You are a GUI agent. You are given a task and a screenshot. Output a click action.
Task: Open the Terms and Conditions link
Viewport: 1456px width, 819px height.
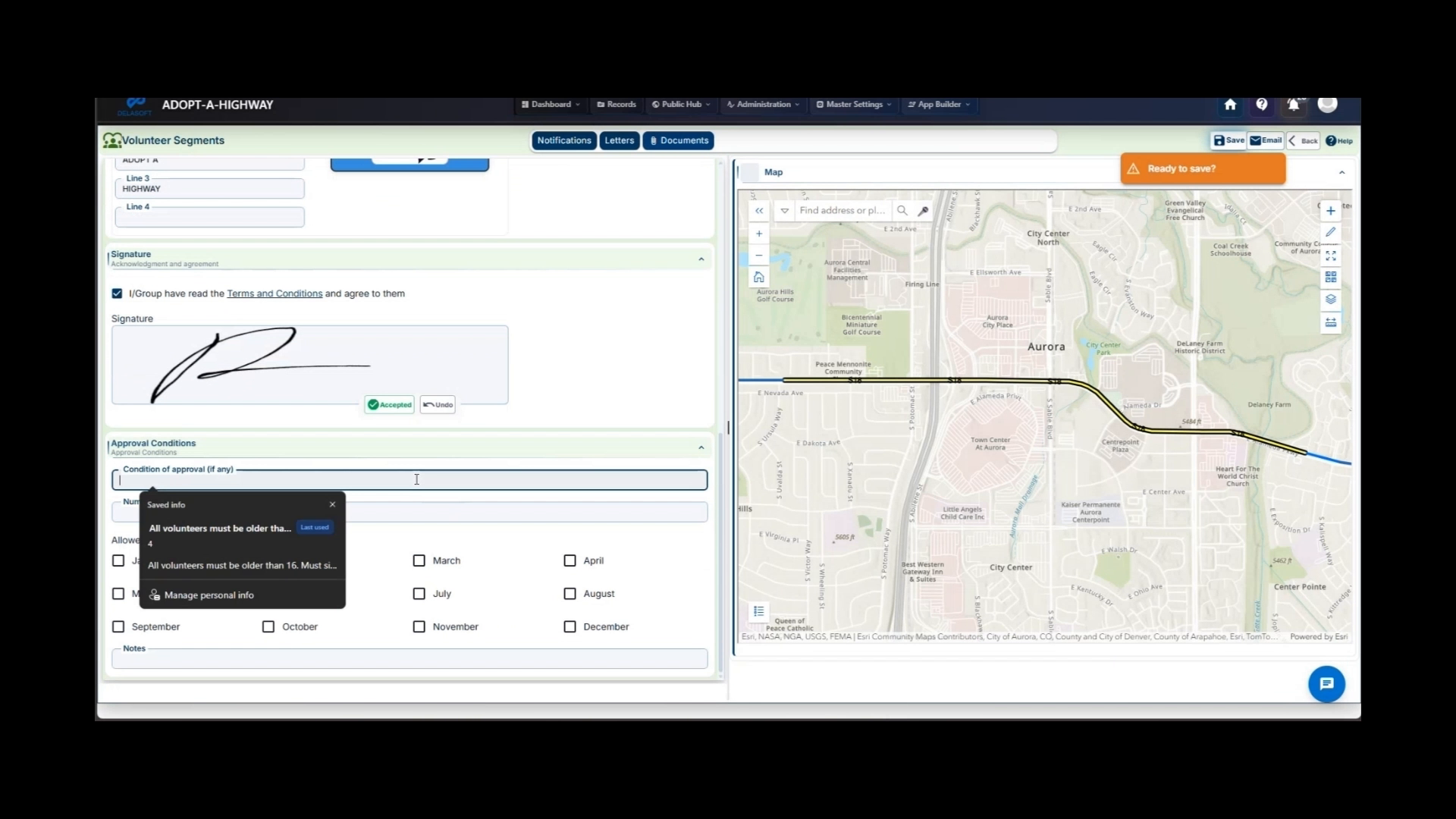[274, 293]
